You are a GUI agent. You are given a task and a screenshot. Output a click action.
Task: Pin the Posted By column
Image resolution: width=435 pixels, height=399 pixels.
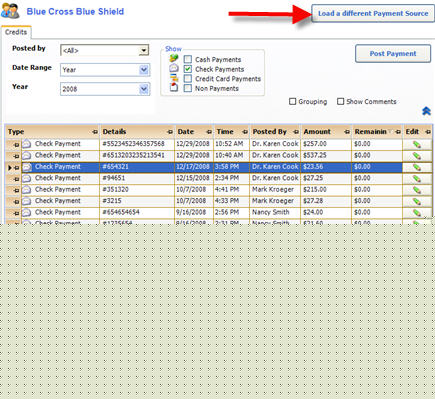pos(296,132)
